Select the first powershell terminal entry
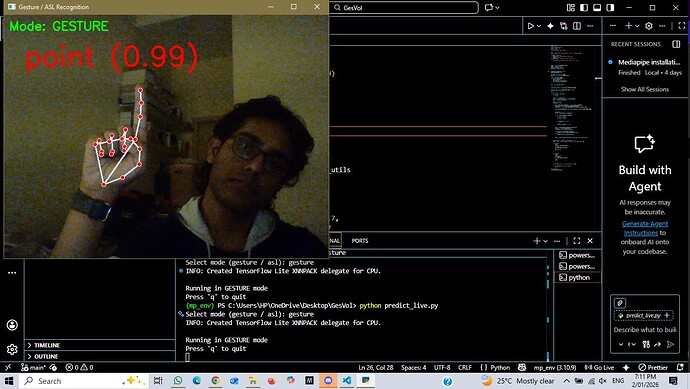The width and height of the screenshot is (690, 389). 577,255
